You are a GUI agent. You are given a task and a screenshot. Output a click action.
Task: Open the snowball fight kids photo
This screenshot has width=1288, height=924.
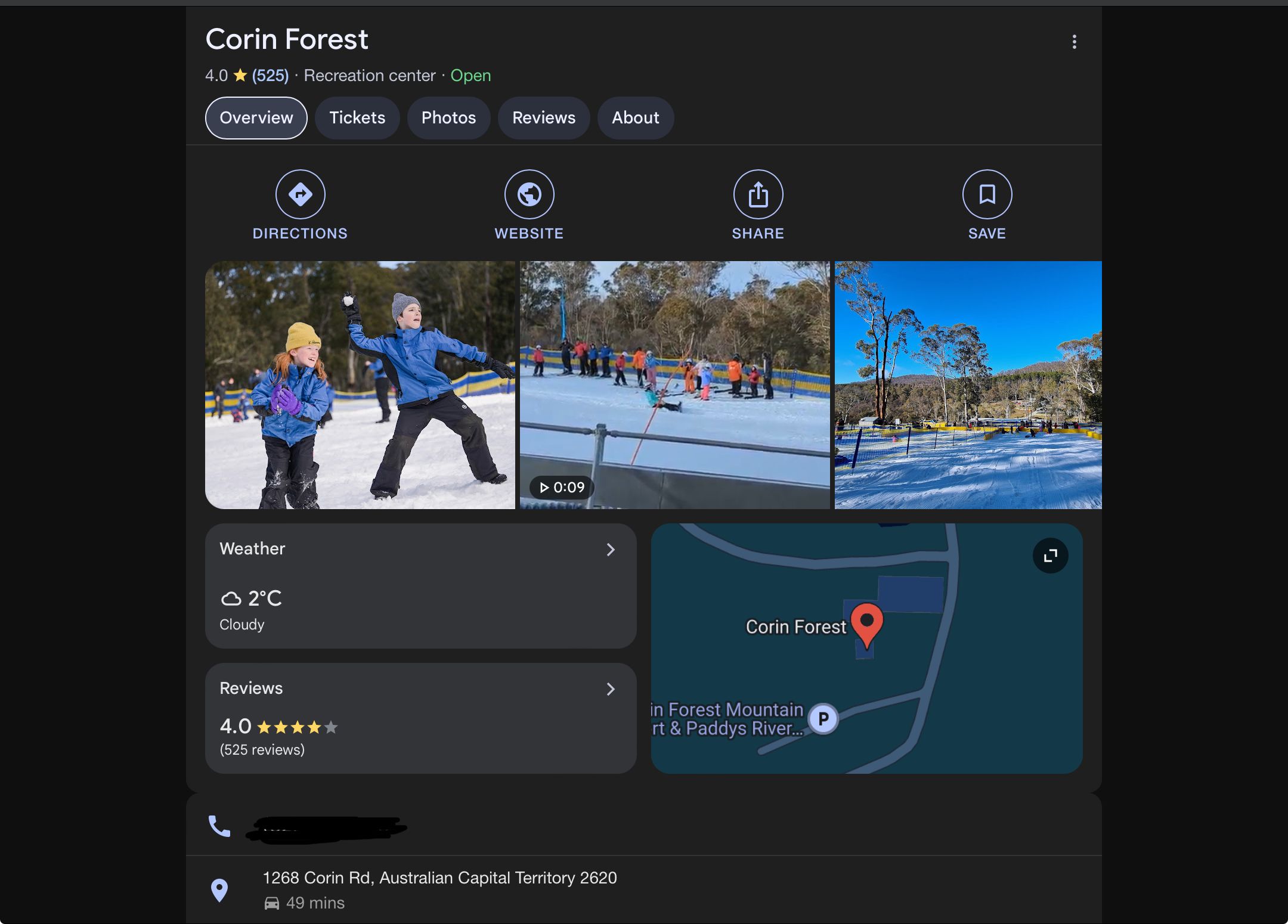[x=360, y=385]
